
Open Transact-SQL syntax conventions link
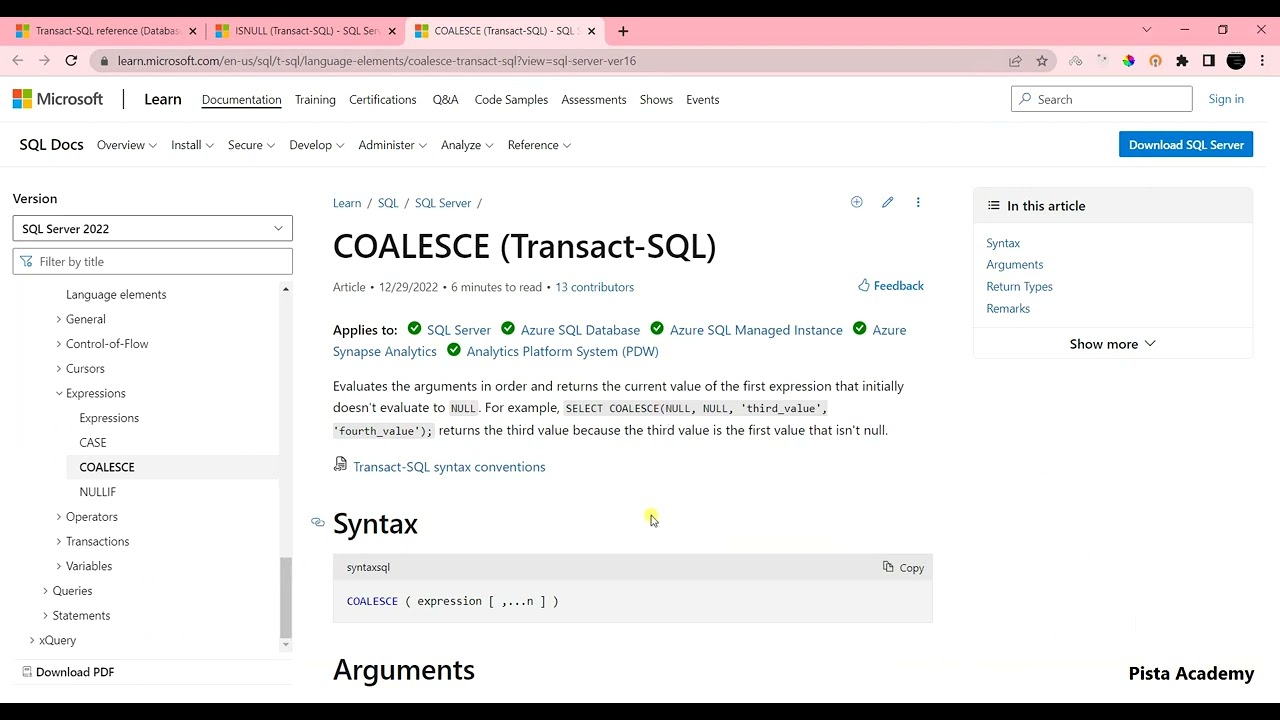click(x=449, y=467)
